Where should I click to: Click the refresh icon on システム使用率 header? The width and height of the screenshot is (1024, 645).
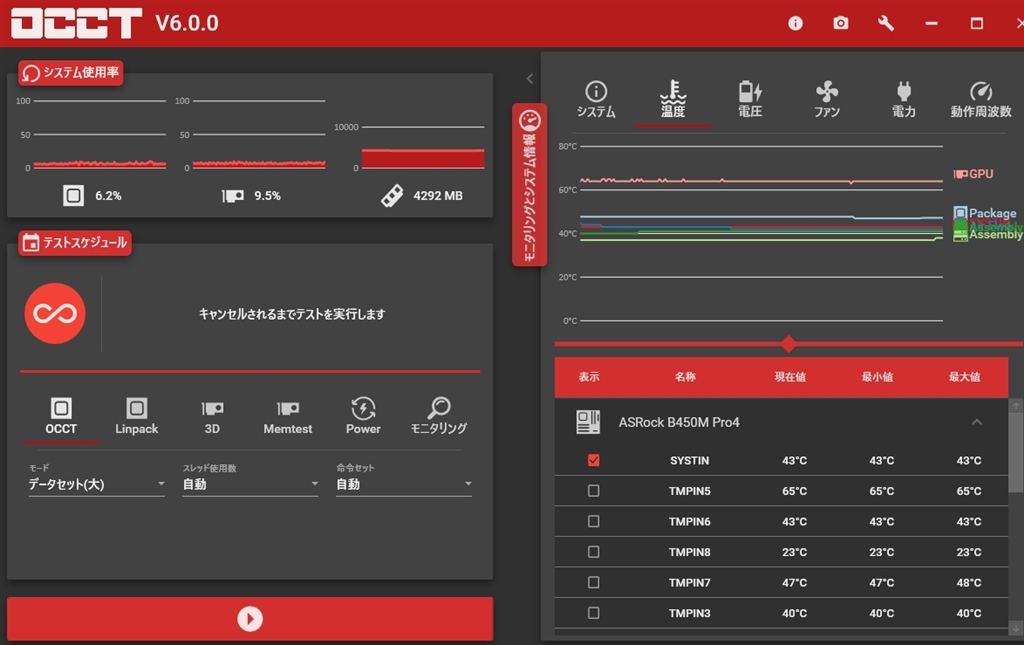click(x=31, y=73)
